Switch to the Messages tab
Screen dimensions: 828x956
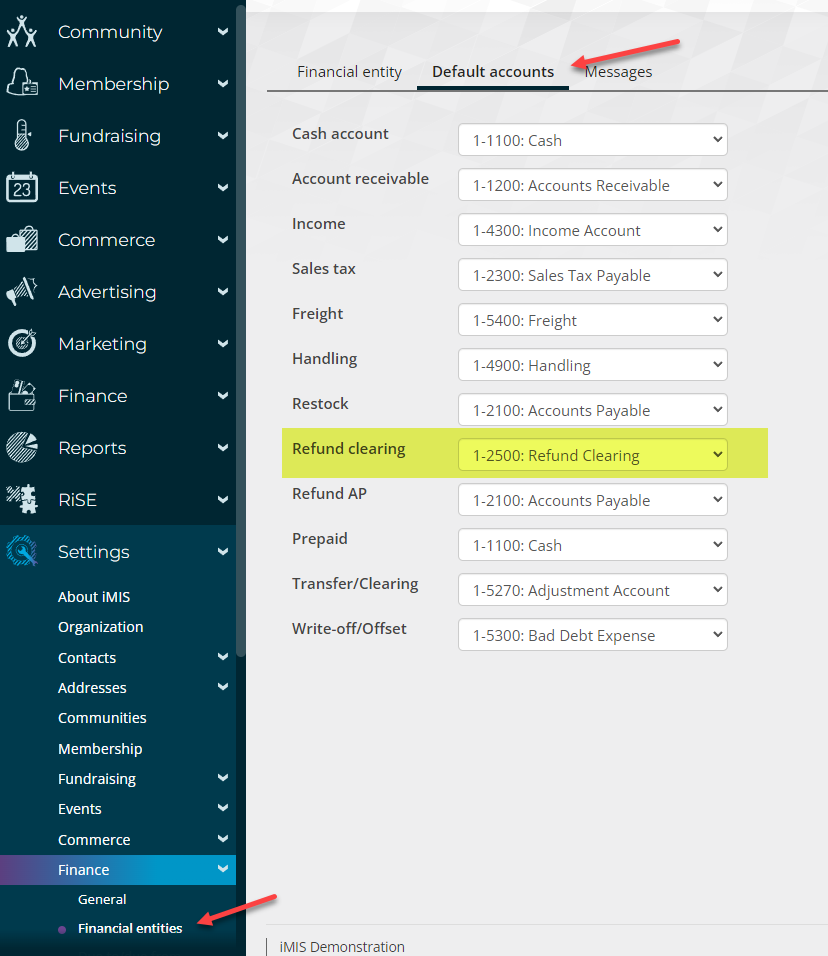[x=618, y=72]
